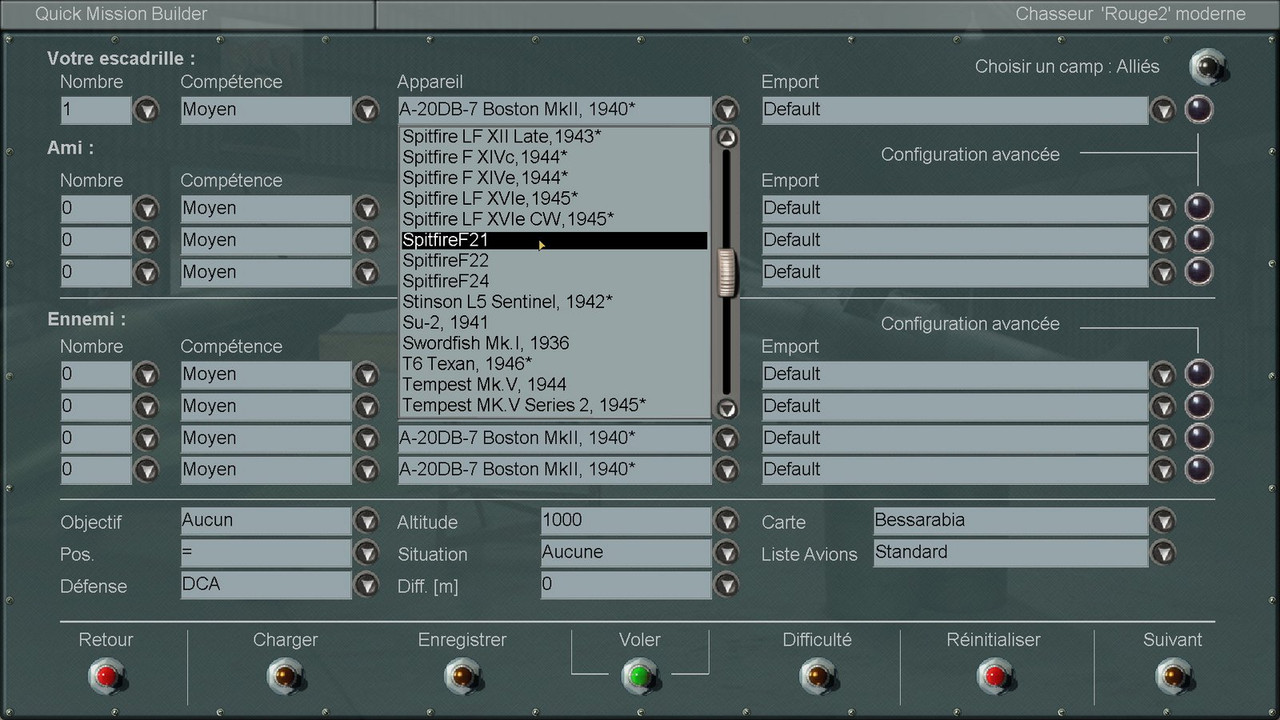The width and height of the screenshot is (1280, 720).
Task: Select Spitfire LF XII Late, 1943* in list
Action: tap(554, 136)
